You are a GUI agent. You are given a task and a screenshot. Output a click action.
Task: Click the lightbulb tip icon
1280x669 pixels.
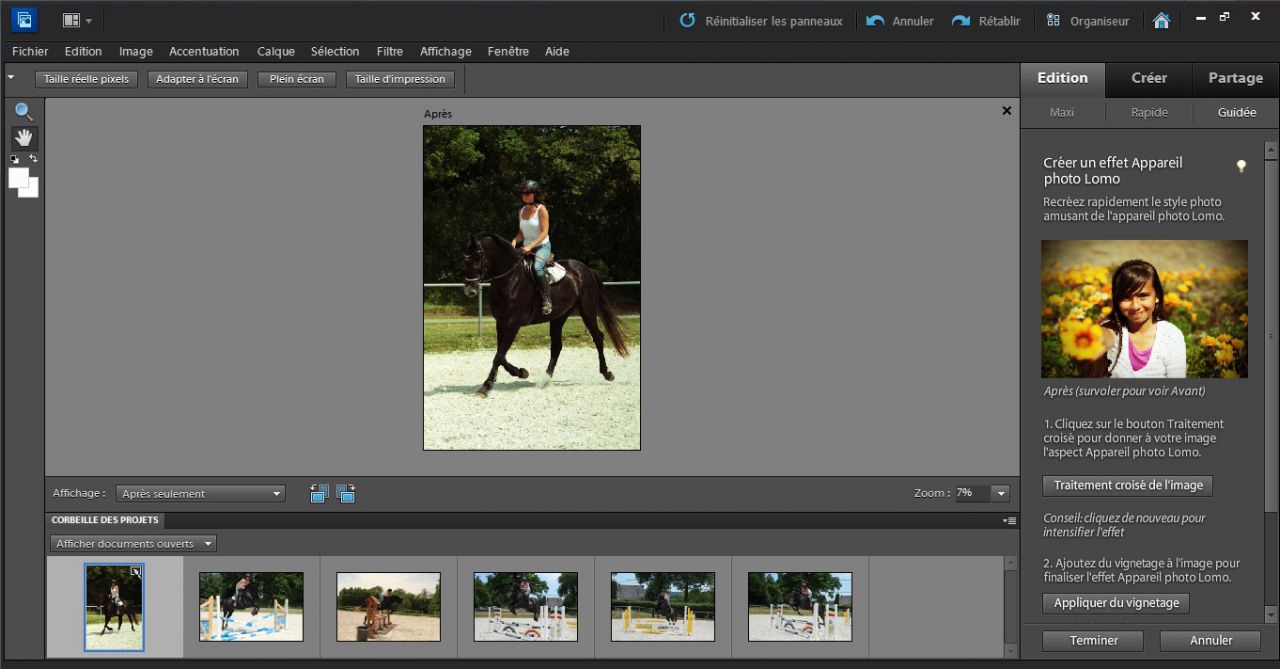click(x=1241, y=166)
